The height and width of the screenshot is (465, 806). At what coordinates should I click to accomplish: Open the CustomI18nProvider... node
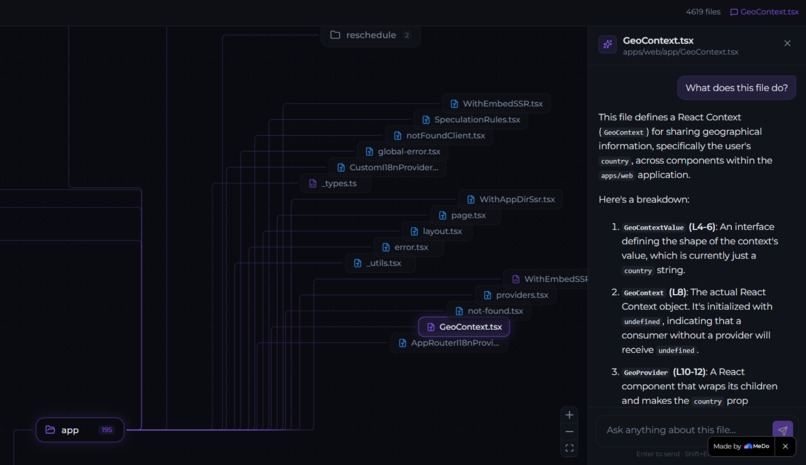(388, 168)
